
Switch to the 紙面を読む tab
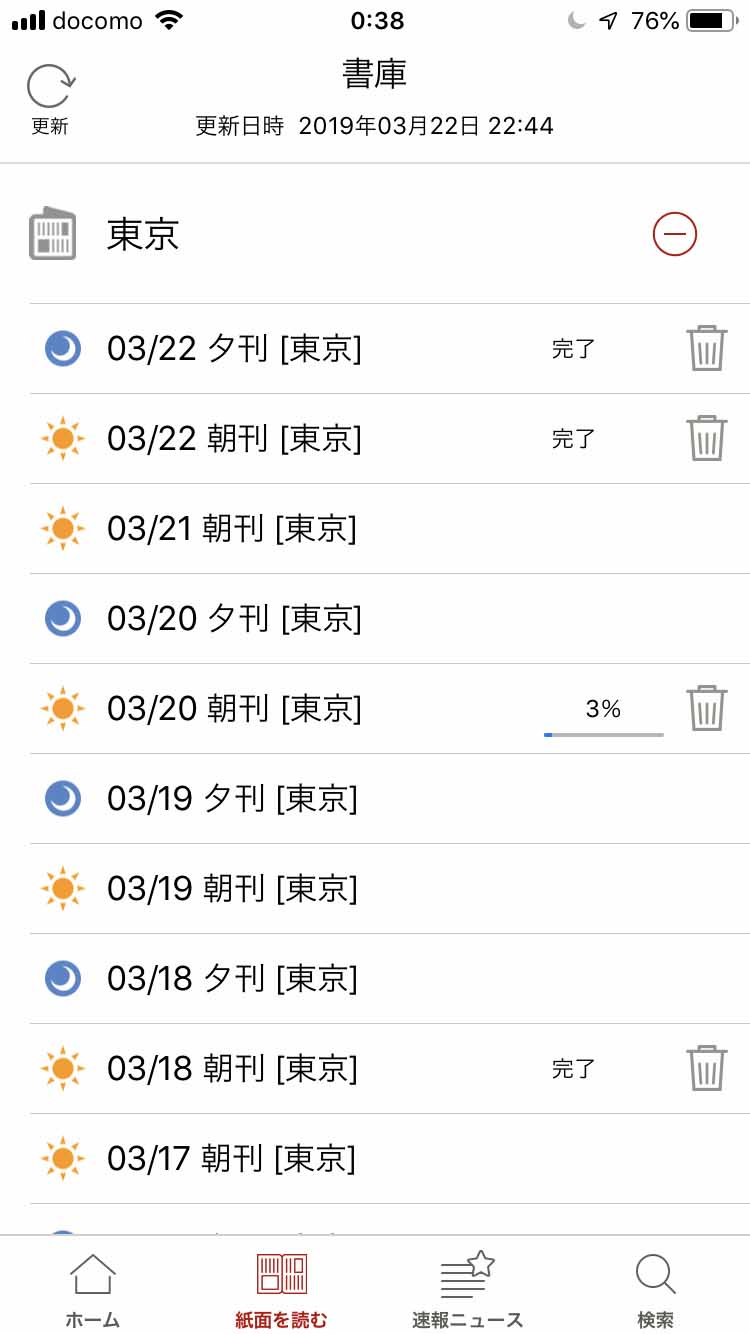point(281,1289)
